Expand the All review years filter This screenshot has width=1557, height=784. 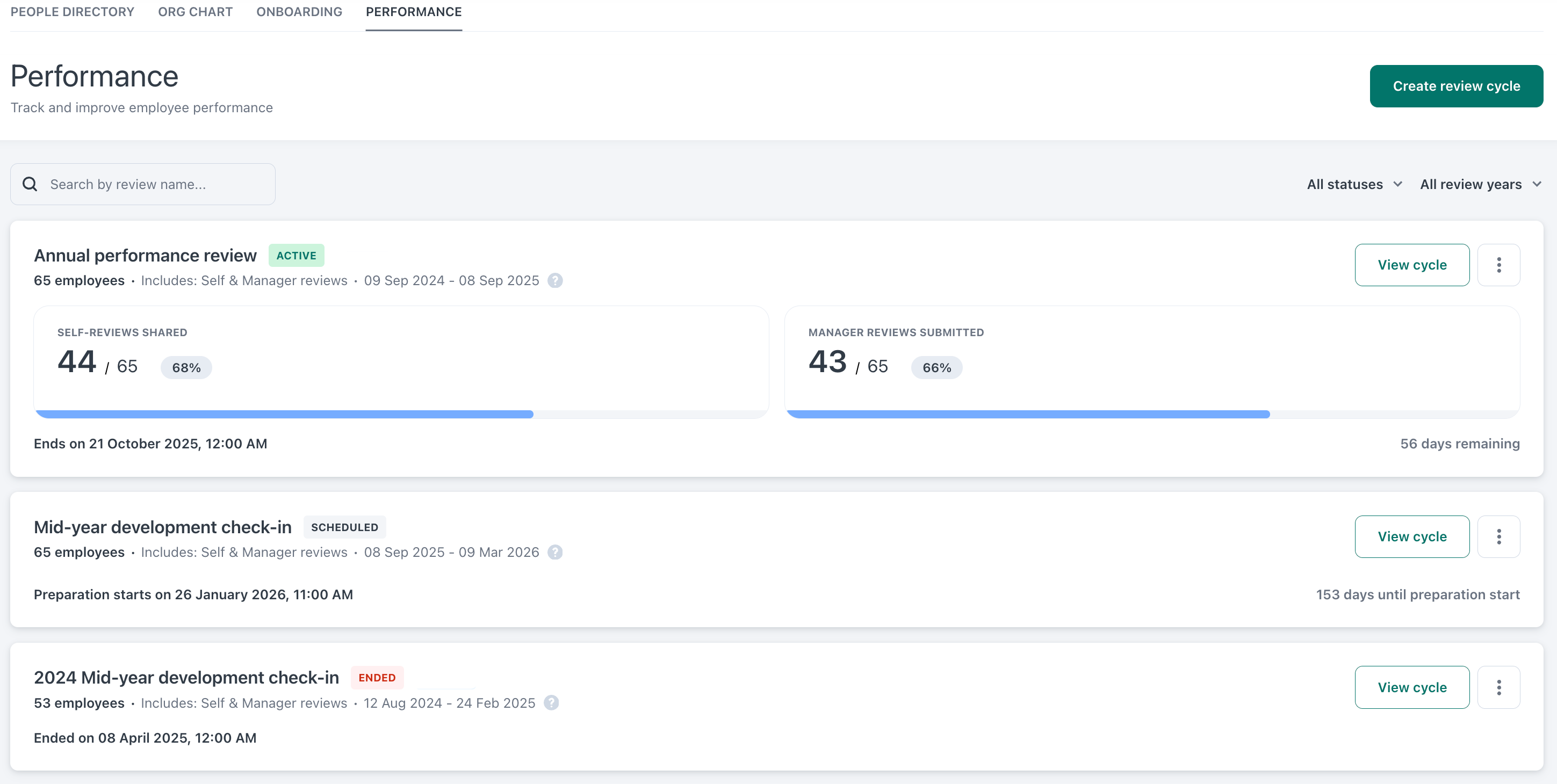1480,184
